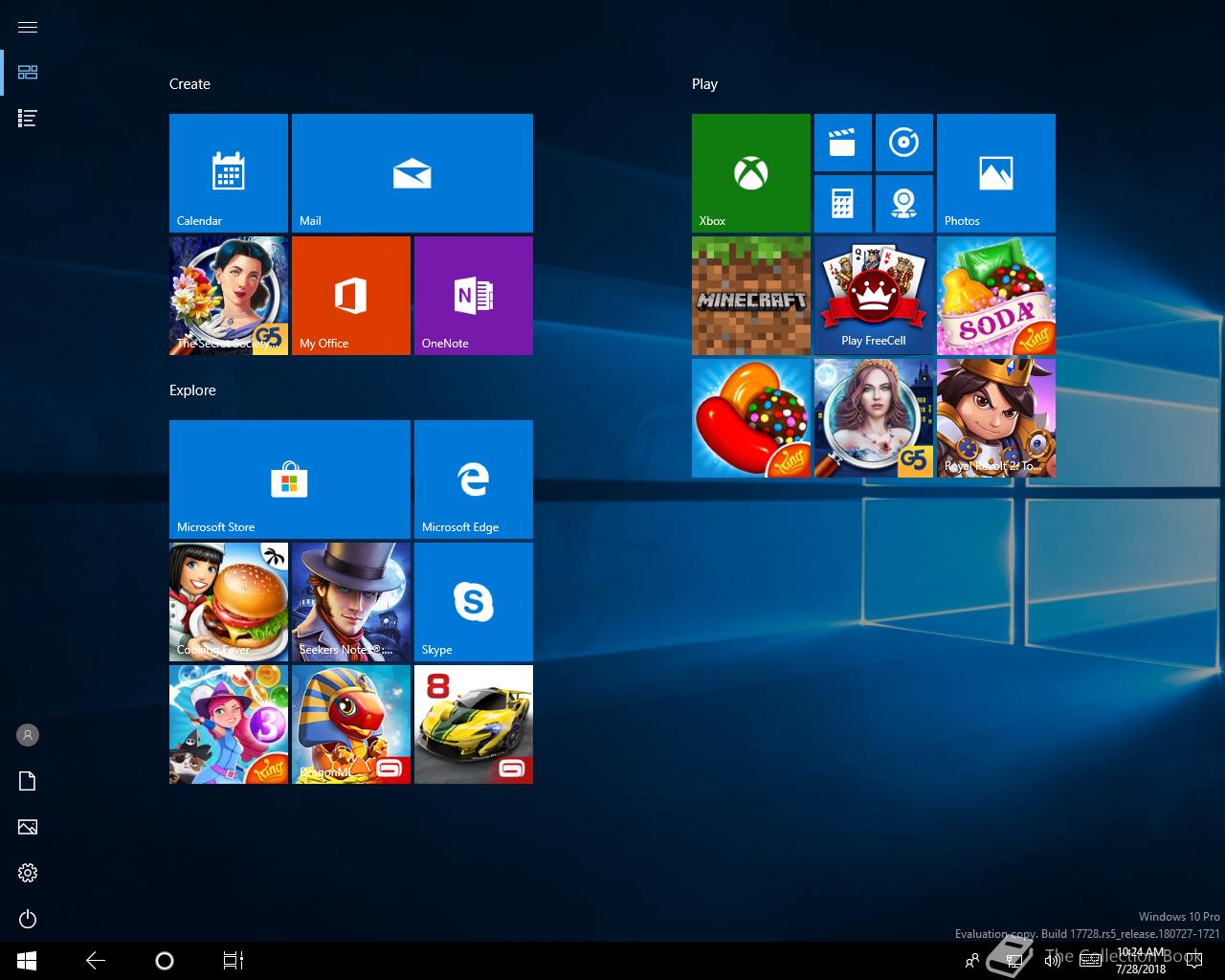Open the Calendar tile
This screenshot has width=1225, height=980.
point(229,173)
